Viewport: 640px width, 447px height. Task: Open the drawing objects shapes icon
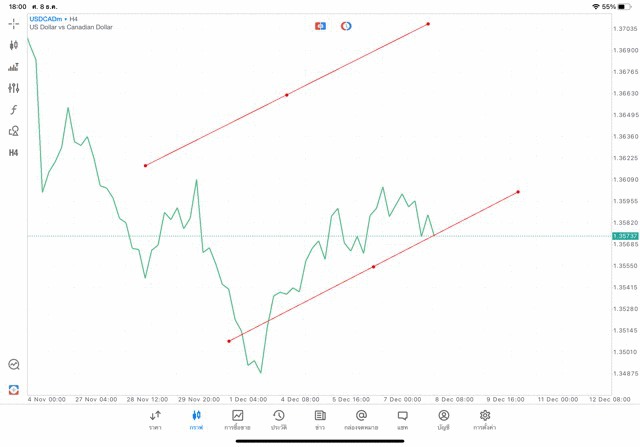14,131
